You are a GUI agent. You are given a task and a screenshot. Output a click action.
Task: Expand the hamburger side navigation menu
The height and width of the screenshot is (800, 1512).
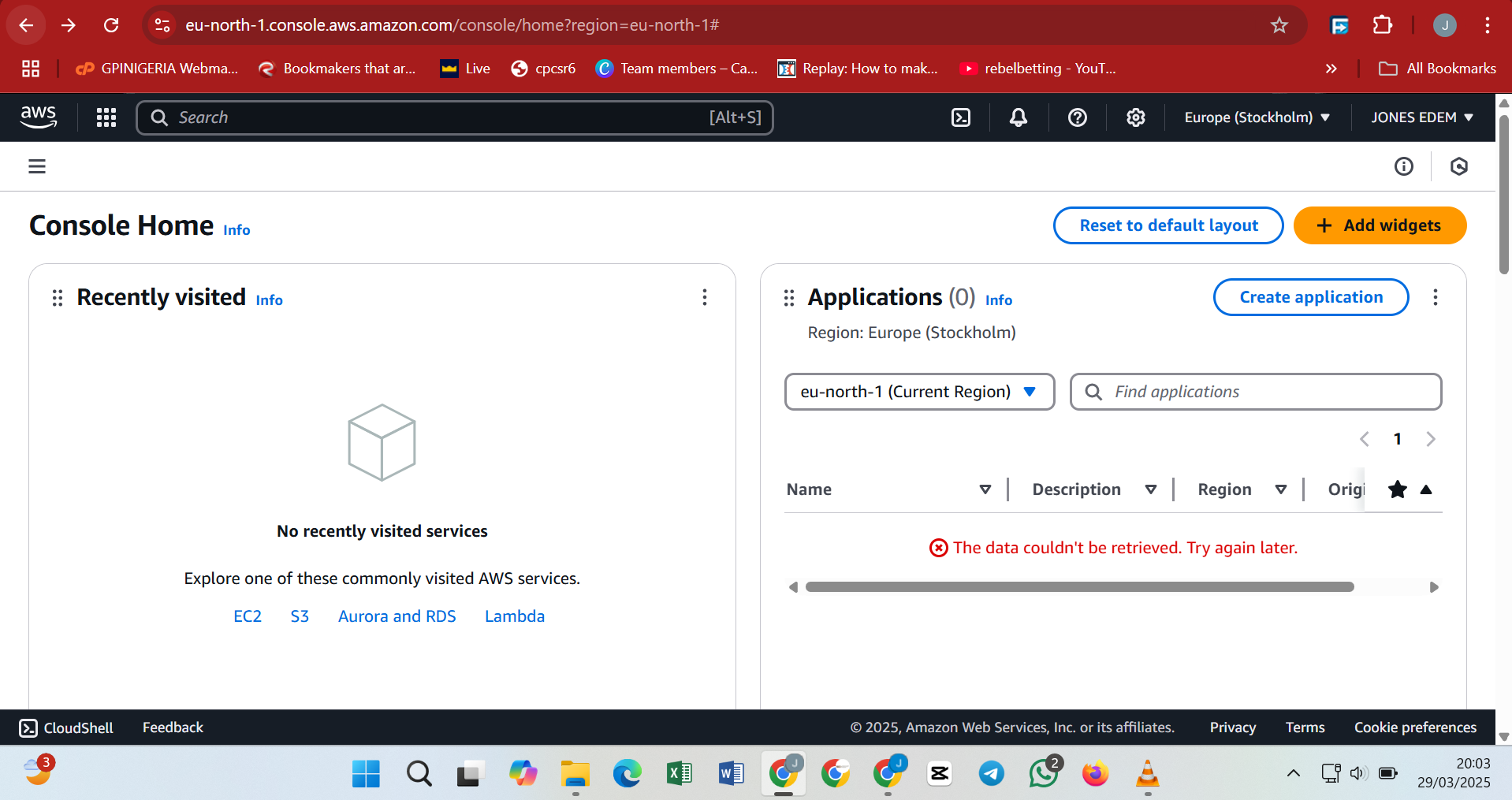point(37,166)
